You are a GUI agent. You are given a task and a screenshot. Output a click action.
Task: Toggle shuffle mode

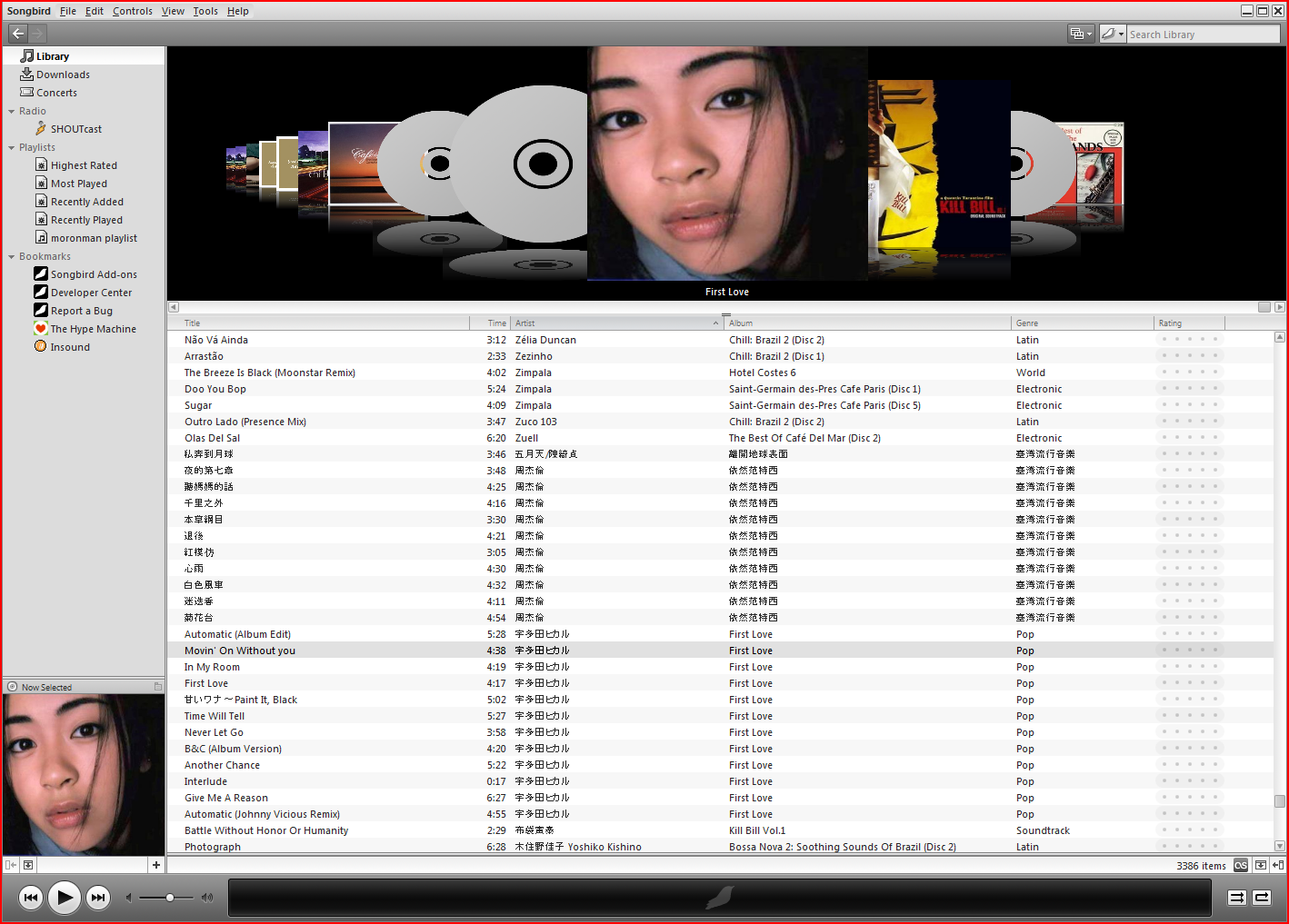[1237, 898]
